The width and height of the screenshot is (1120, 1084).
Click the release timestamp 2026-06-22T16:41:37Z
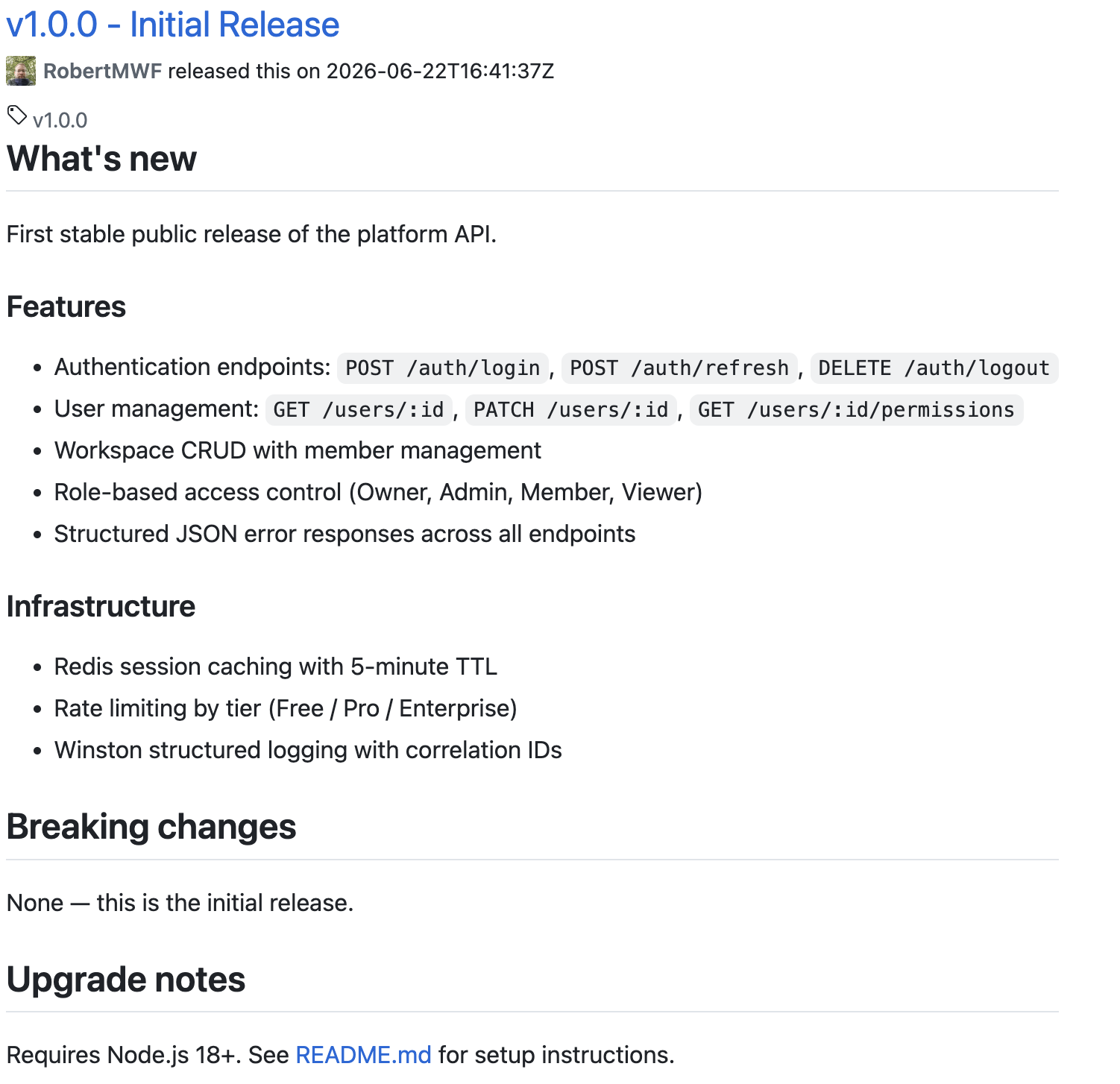[x=440, y=72]
